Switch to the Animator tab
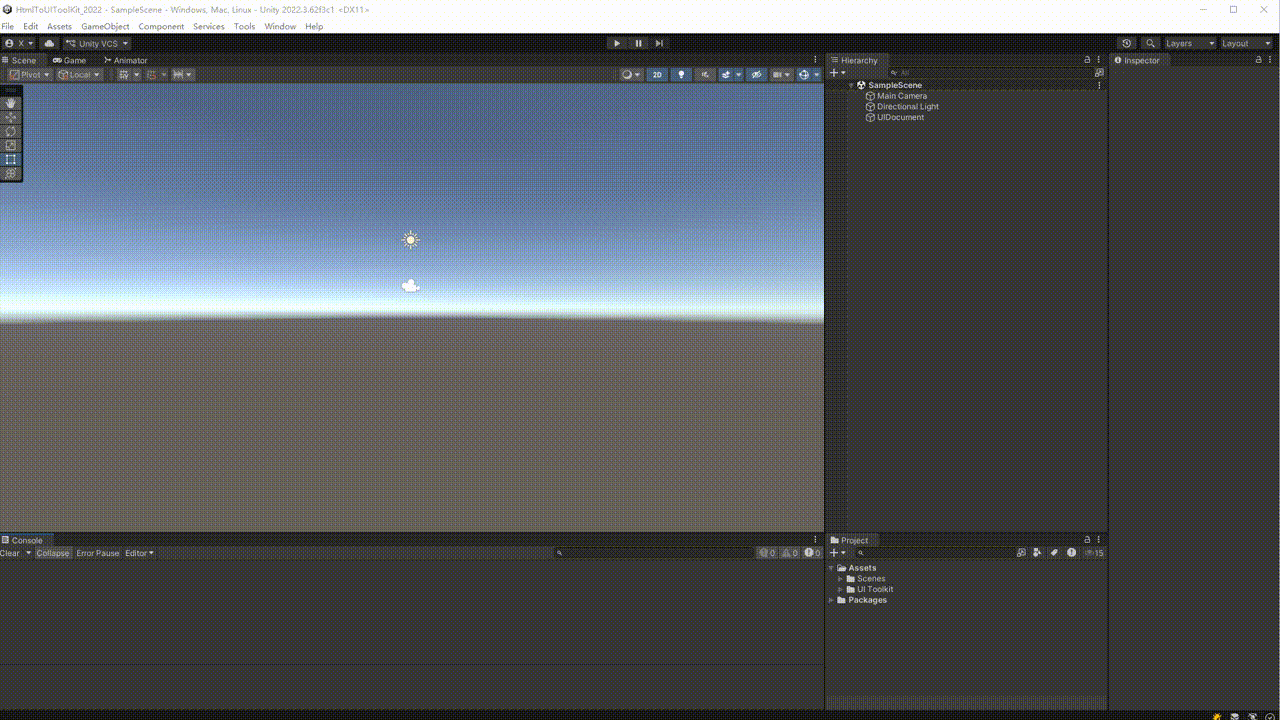The height and width of the screenshot is (720, 1280). coord(125,60)
